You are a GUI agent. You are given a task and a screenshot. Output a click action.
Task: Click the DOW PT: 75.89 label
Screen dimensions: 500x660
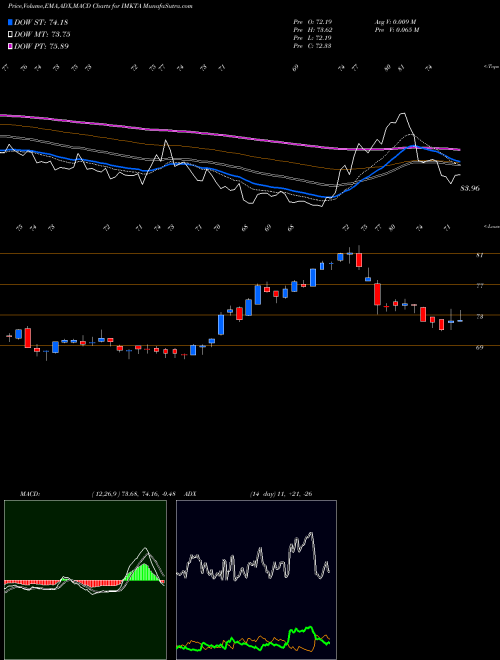pyautogui.click(x=41, y=46)
